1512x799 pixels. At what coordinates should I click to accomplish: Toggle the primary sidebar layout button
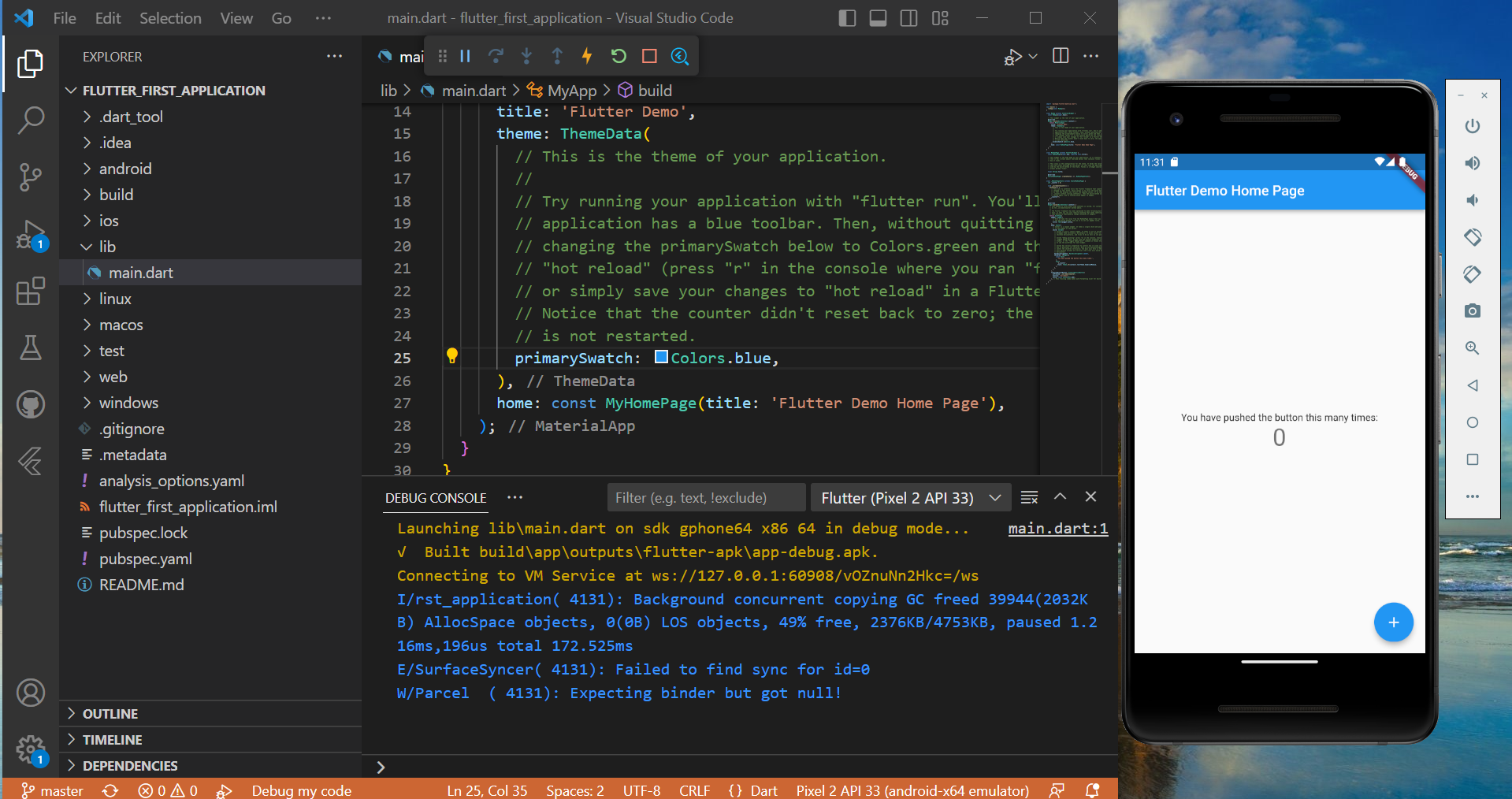pyautogui.click(x=847, y=18)
